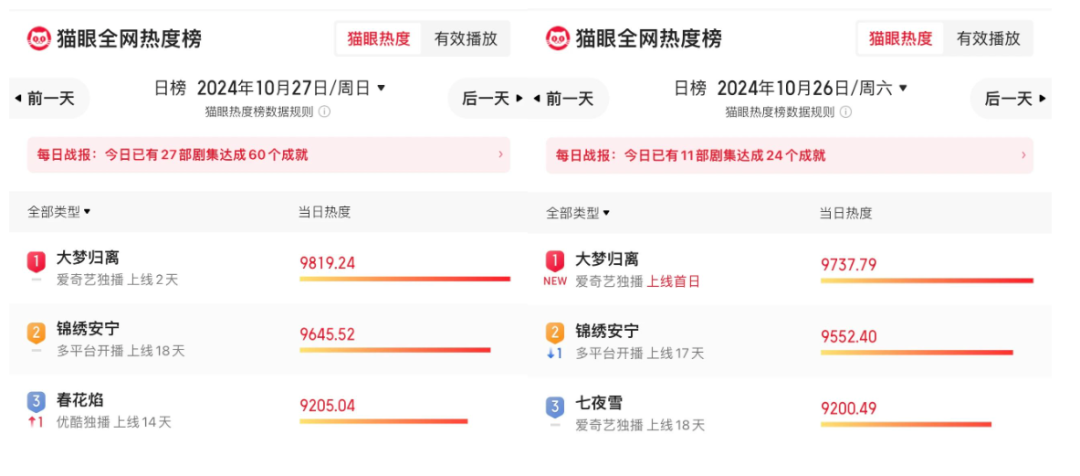
Task: Click the heat bar under 9819.24
Action: click(405, 279)
